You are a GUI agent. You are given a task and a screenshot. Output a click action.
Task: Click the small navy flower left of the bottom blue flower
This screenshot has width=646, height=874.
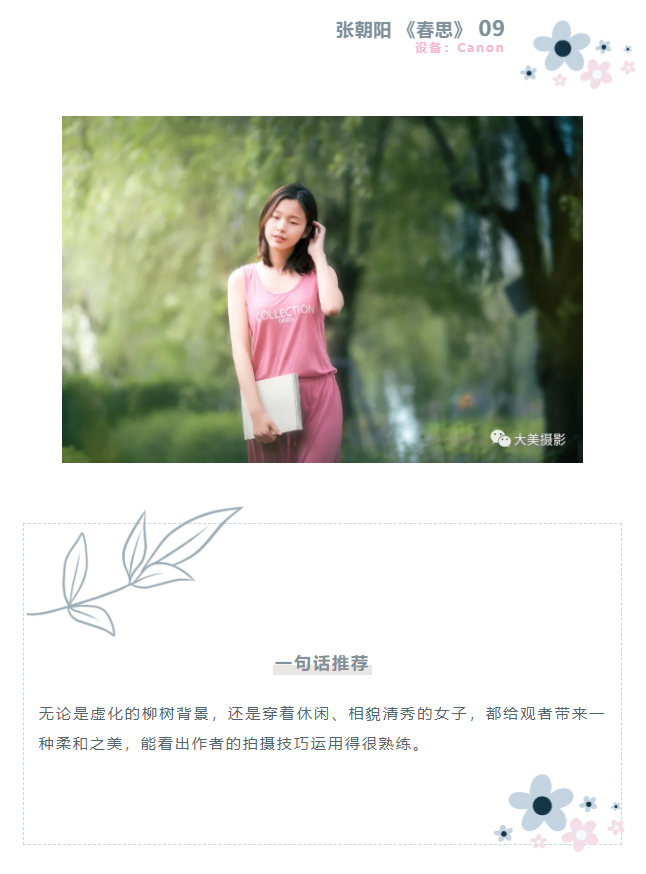click(x=503, y=833)
